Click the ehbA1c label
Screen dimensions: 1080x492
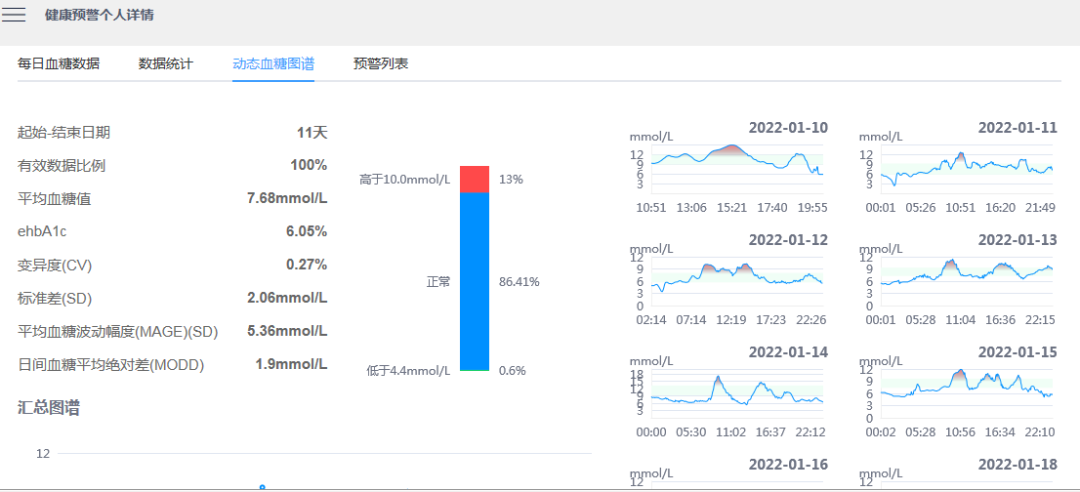[x=42, y=232]
